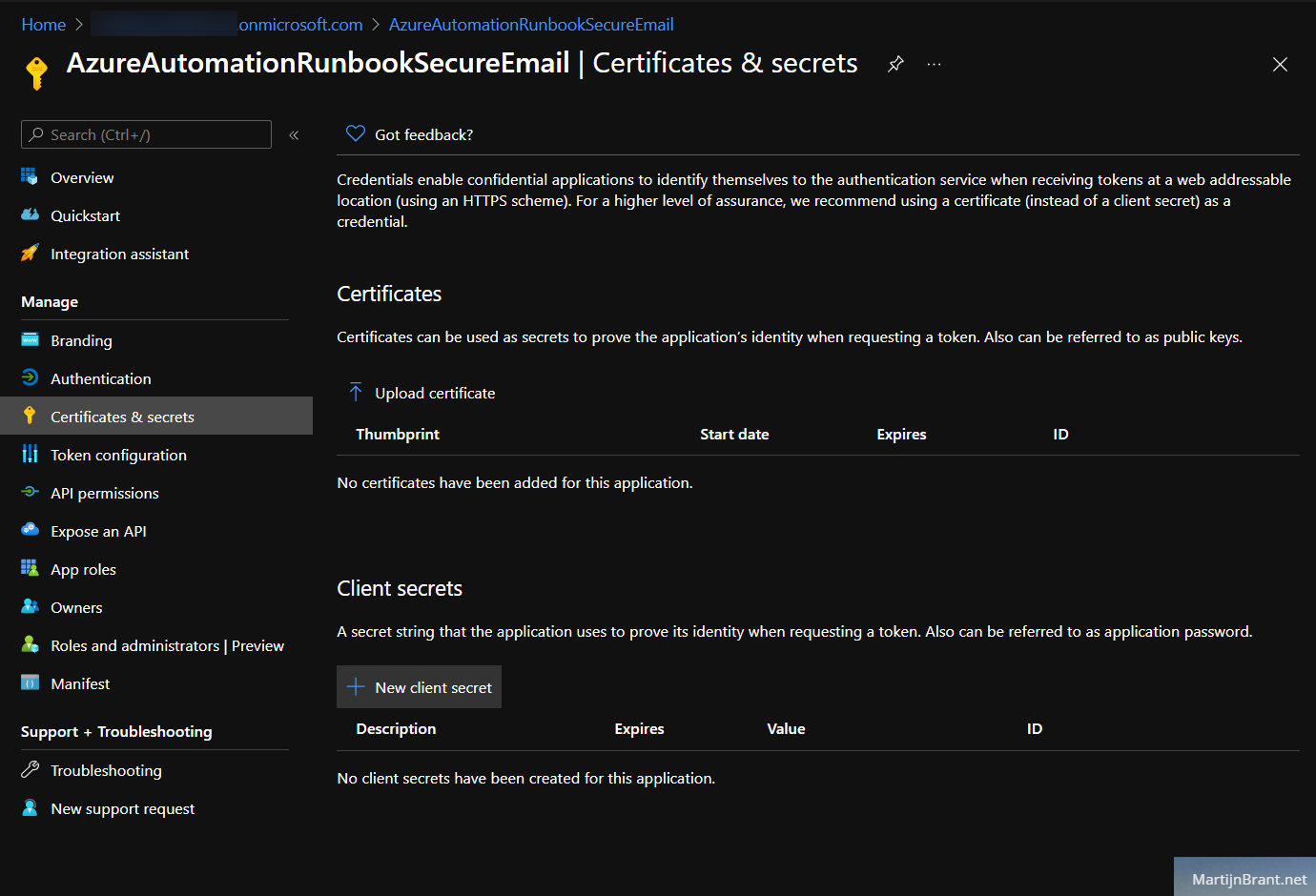Image resolution: width=1316 pixels, height=896 pixels.
Task: Click the Branding icon
Action: [x=30, y=340]
